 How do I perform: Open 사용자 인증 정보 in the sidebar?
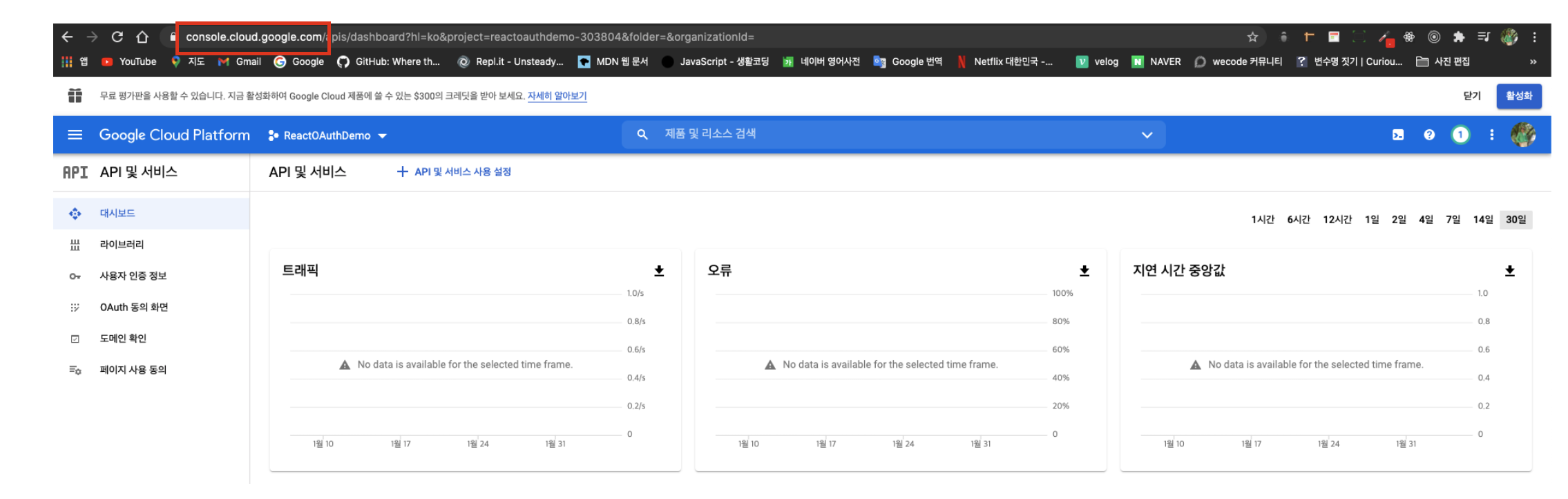[x=151, y=276]
